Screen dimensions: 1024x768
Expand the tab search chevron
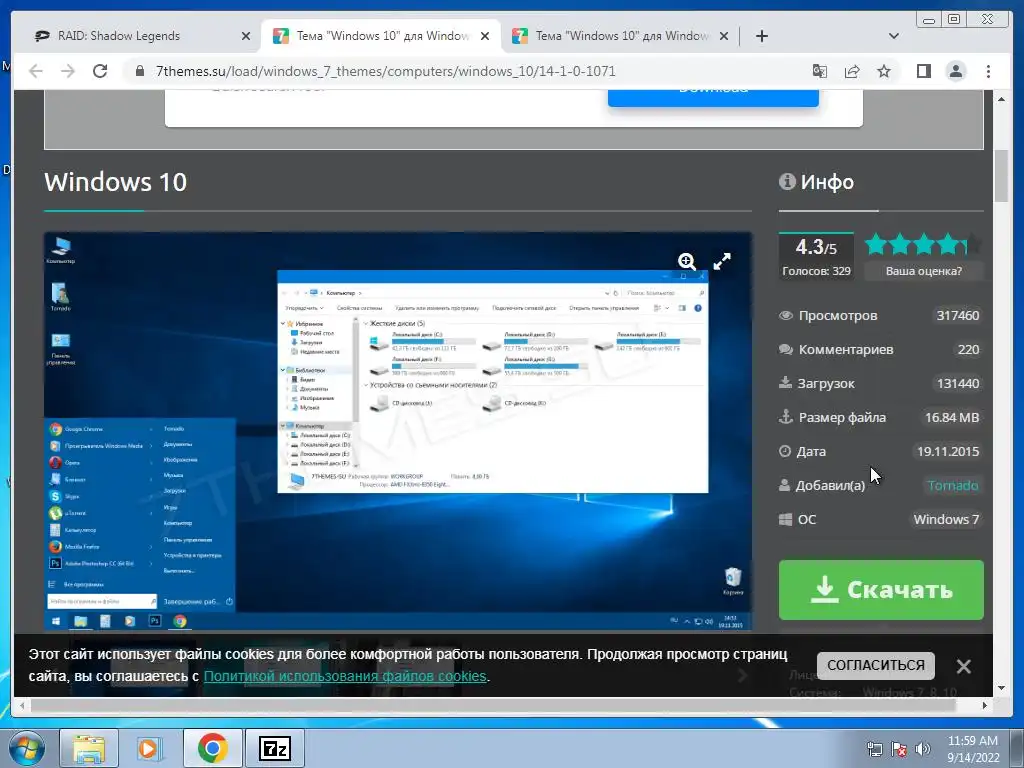pos(894,36)
